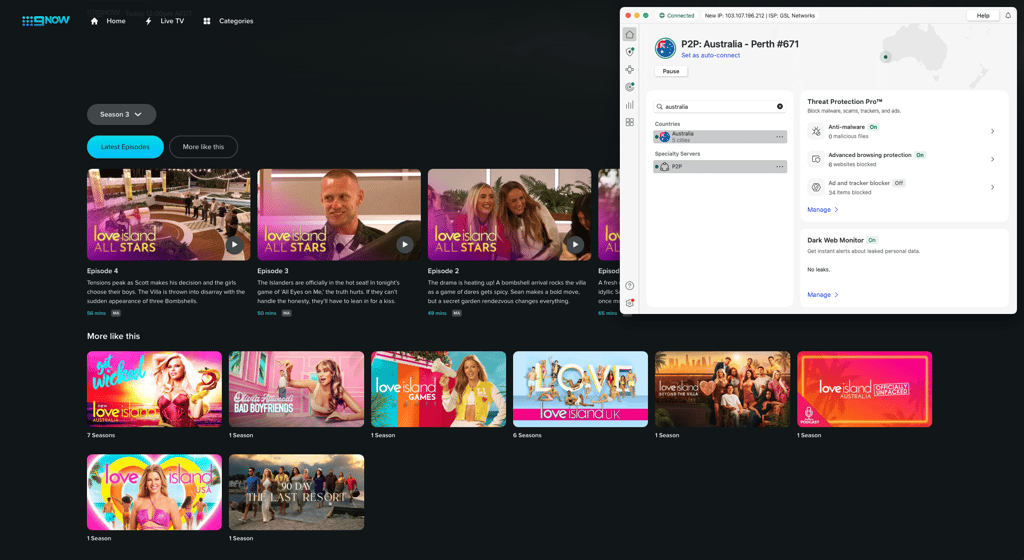Open Love Island Games thumbnail
Screen dimensions: 1024x560
coord(438,389)
